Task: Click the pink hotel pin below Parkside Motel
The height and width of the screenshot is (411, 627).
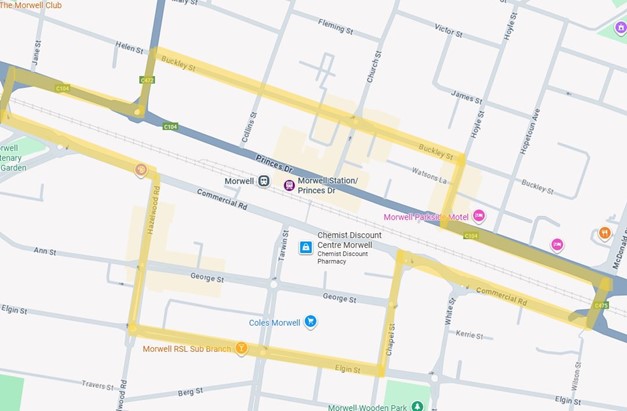Action: click(557, 245)
